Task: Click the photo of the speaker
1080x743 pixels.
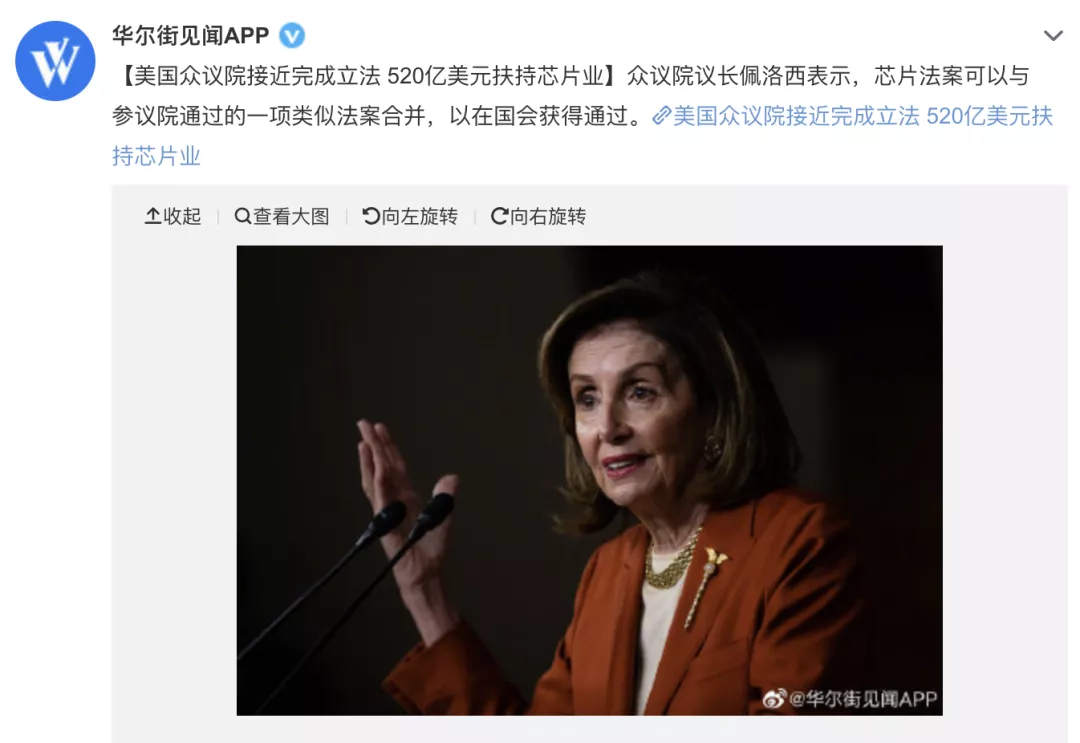Action: pos(590,480)
